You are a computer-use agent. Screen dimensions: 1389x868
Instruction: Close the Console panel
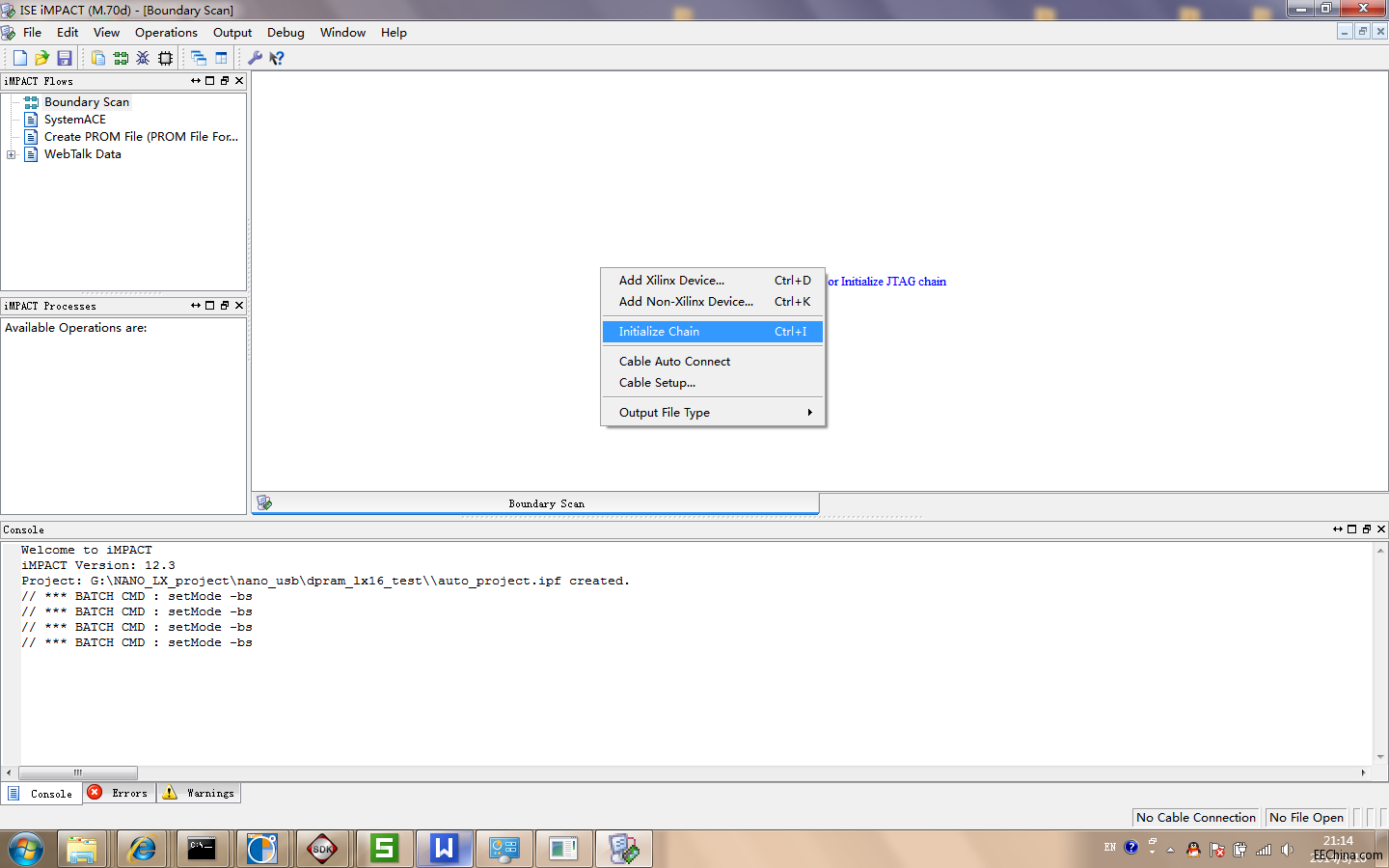click(x=1381, y=529)
